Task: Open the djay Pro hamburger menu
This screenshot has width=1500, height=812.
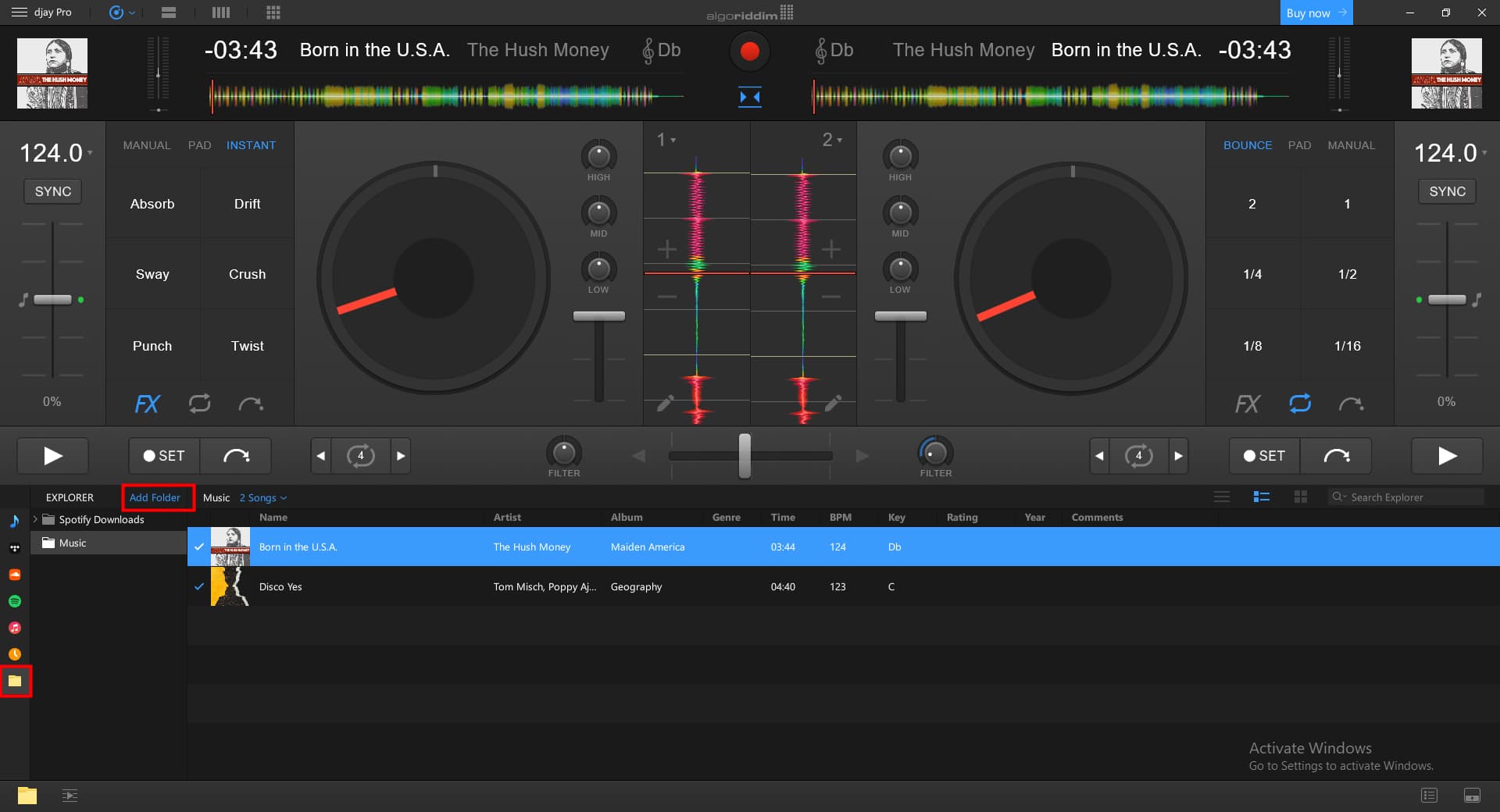Action: [19, 12]
